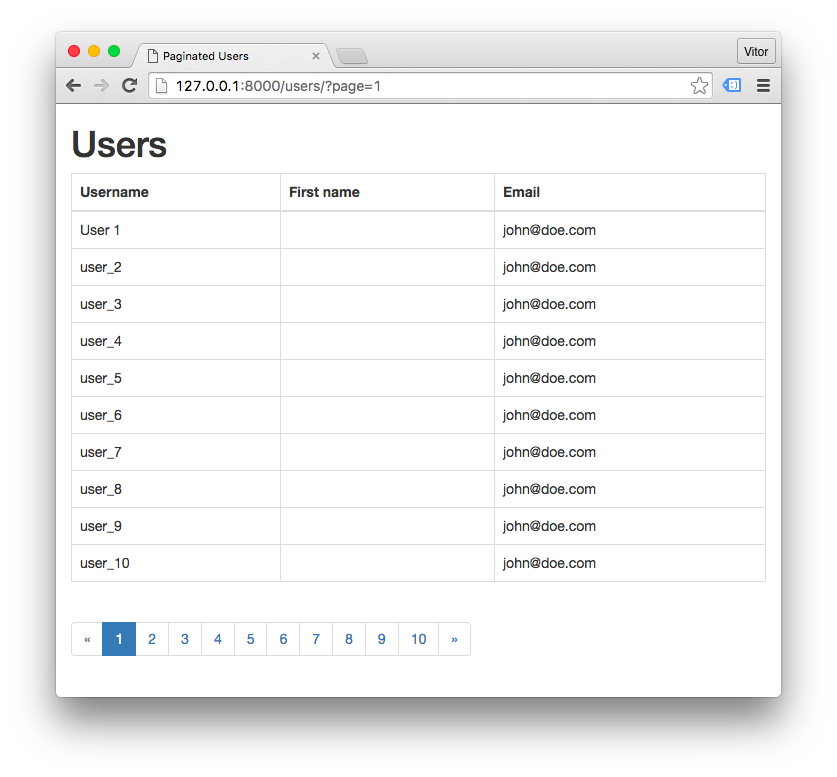Screen dimensions: 837x777
Task: Click john@doe.com email in user_10 row
Action: [549, 563]
